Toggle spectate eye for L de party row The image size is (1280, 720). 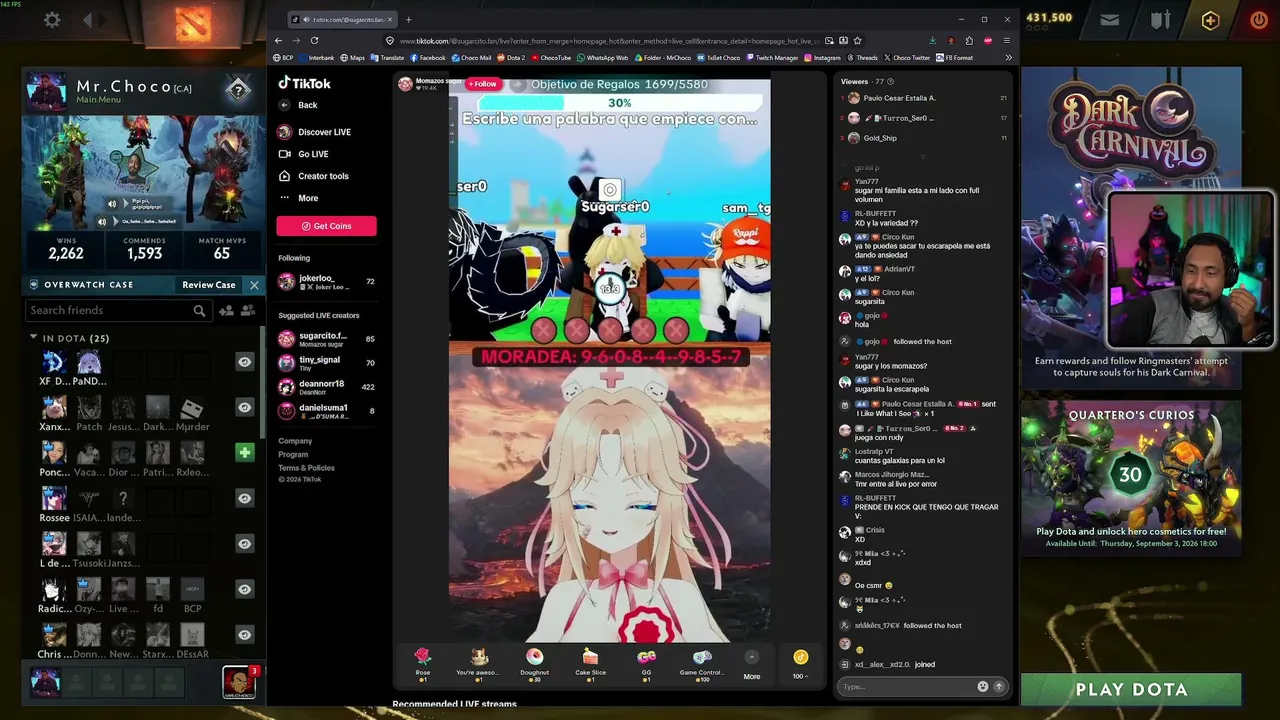click(x=244, y=543)
